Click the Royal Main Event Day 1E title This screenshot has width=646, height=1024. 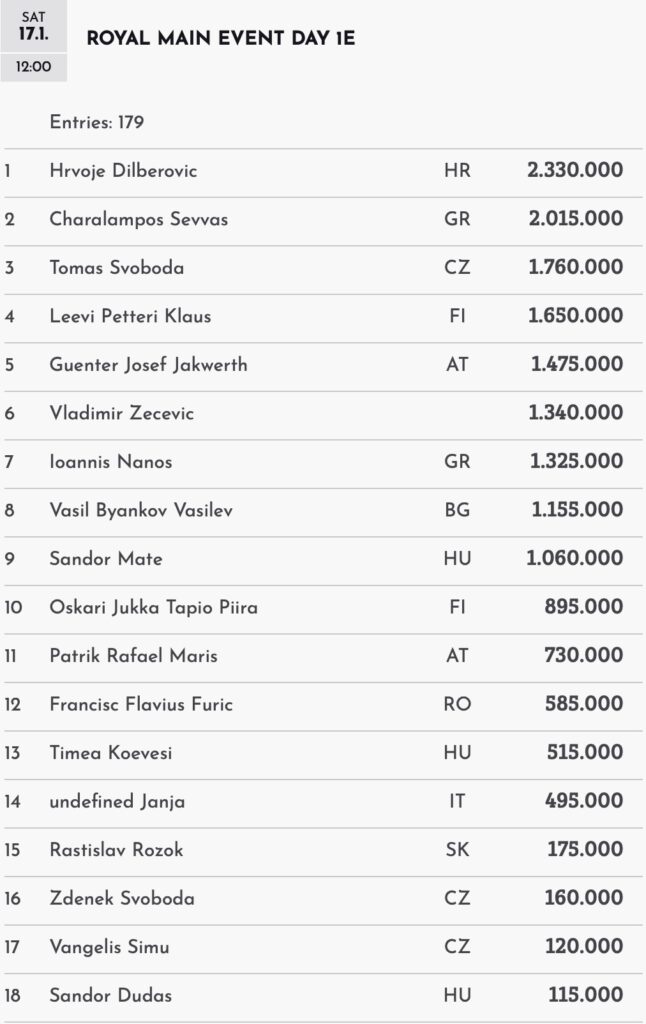[221, 39]
